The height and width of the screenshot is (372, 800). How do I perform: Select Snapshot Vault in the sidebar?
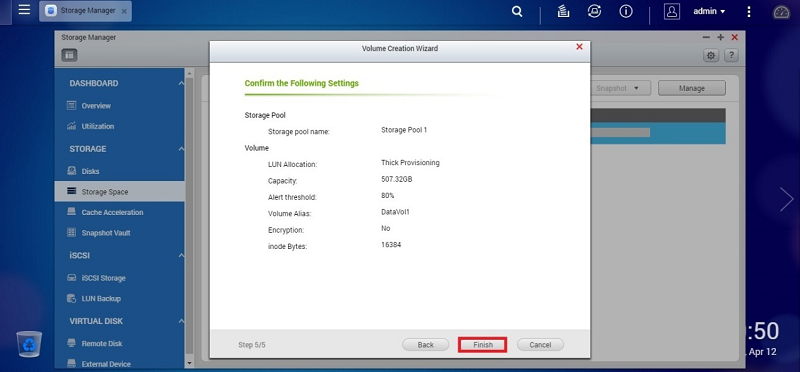coord(106,233)
